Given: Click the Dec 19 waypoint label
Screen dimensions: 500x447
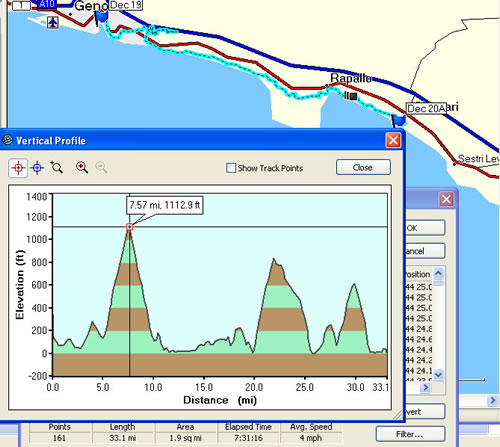Looking at the screenshot, I should [x=126, y=5].
